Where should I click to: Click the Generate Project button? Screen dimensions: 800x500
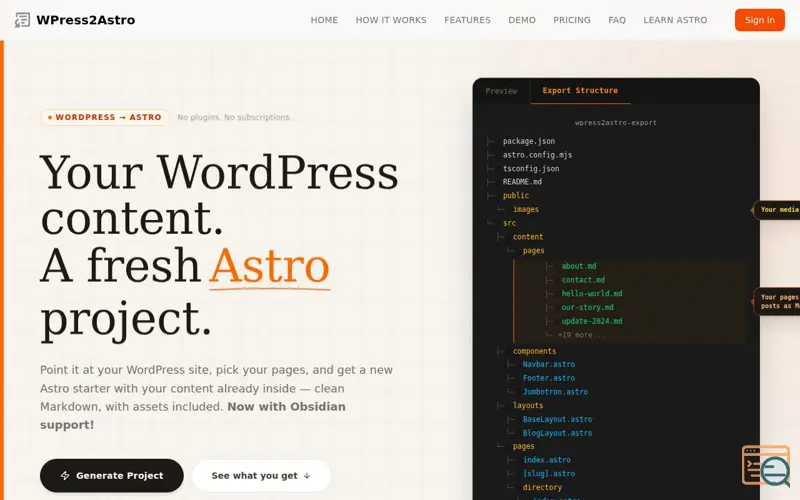[x=112, y=476]
